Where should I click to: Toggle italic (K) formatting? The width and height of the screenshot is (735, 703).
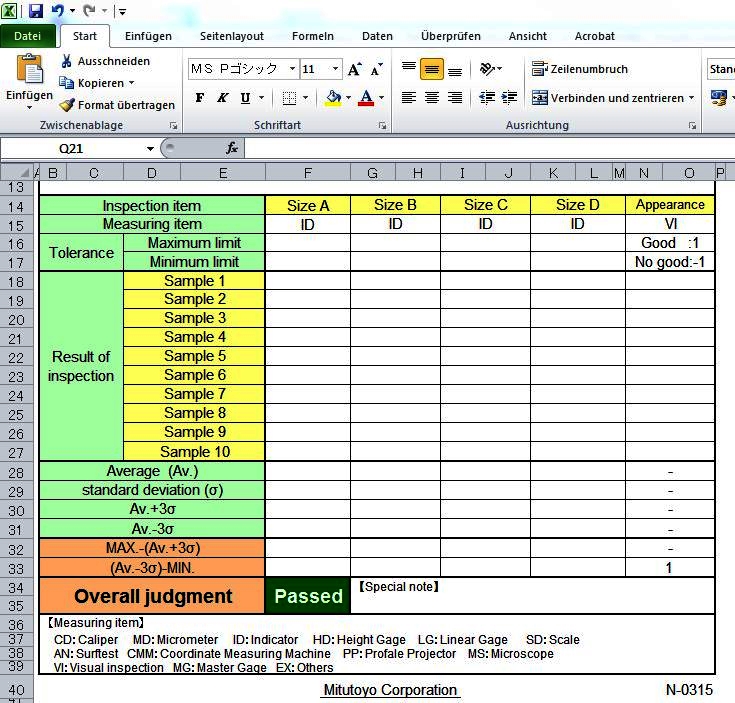pyautogui.click(x=222, y=98)
